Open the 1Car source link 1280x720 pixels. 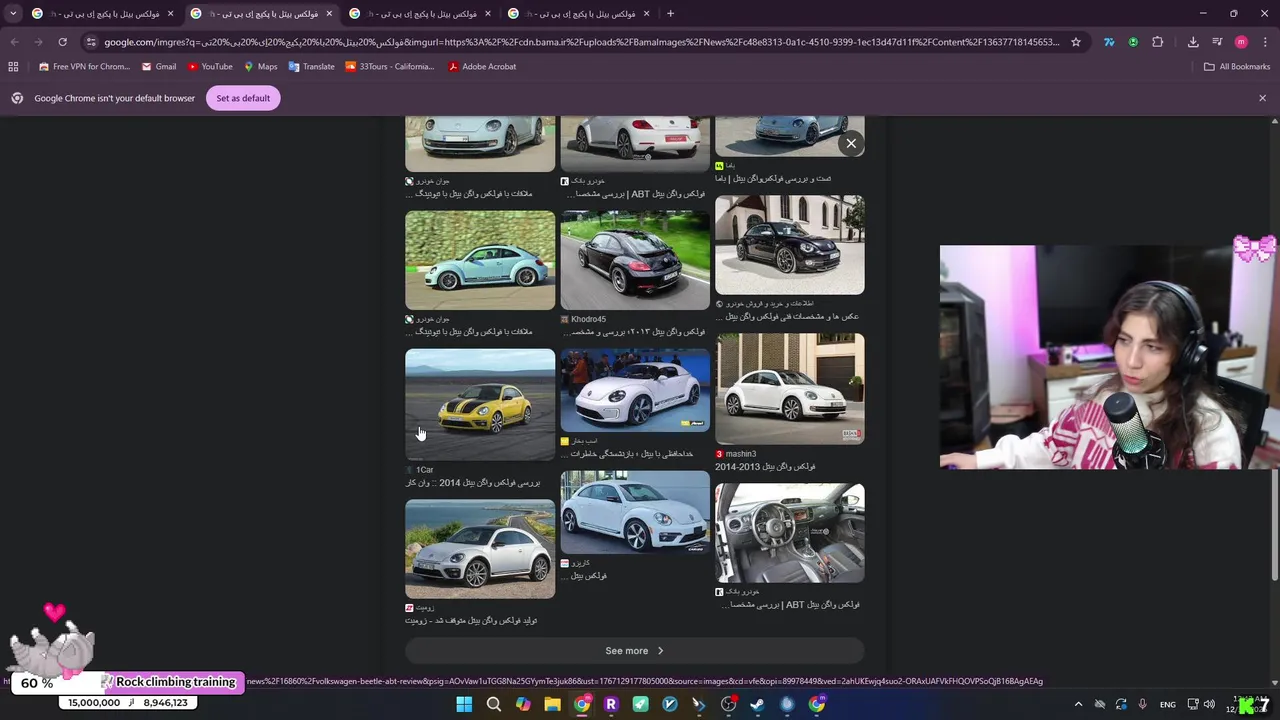point(425,469)
